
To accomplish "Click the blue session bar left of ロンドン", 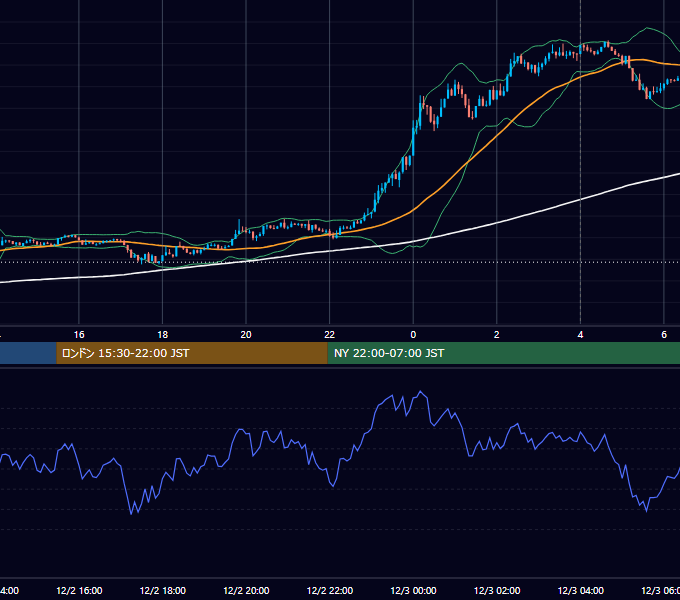I will click(x=28, y=353).
